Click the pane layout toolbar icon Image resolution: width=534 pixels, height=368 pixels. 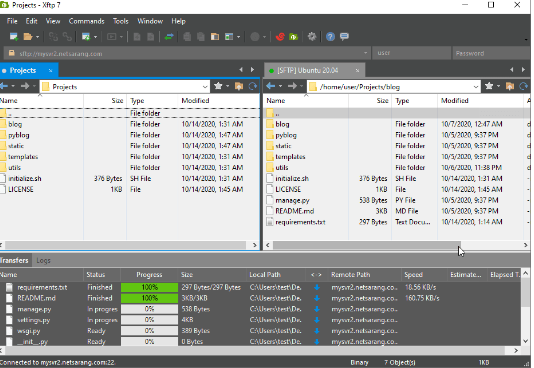click(x=215, y=36)
